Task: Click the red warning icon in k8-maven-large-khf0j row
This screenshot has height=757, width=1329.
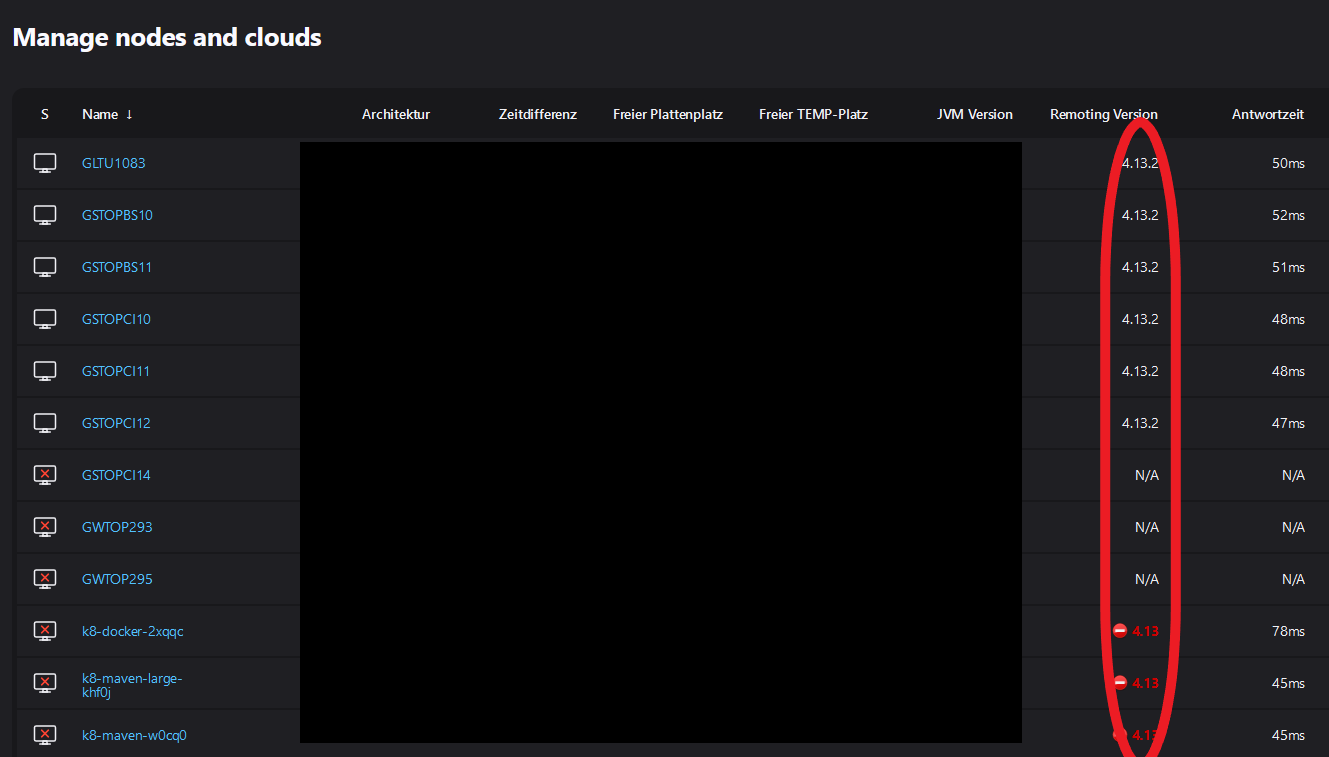Action: (x=1120, y=682)
